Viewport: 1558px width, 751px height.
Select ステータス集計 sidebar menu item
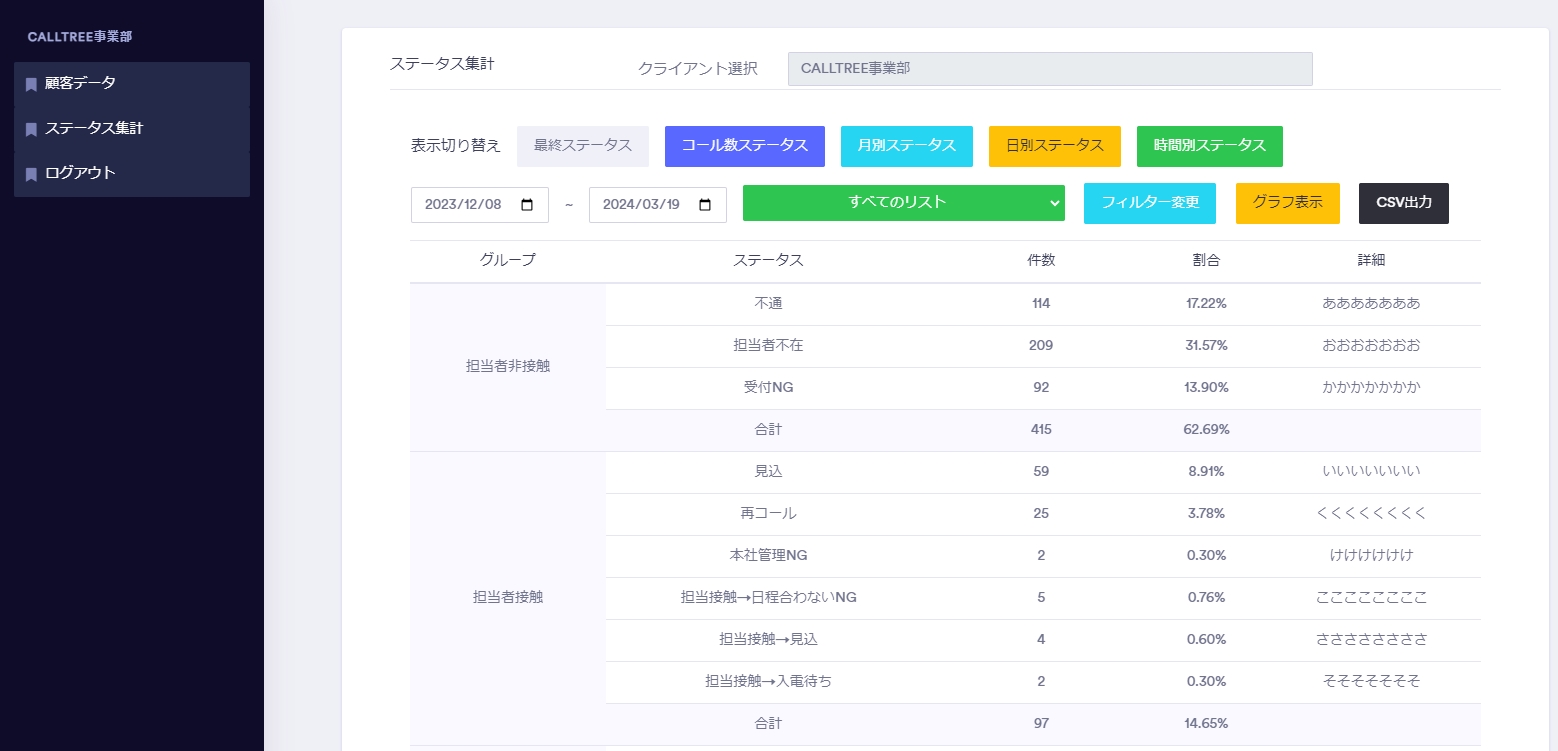click(132, 128)
